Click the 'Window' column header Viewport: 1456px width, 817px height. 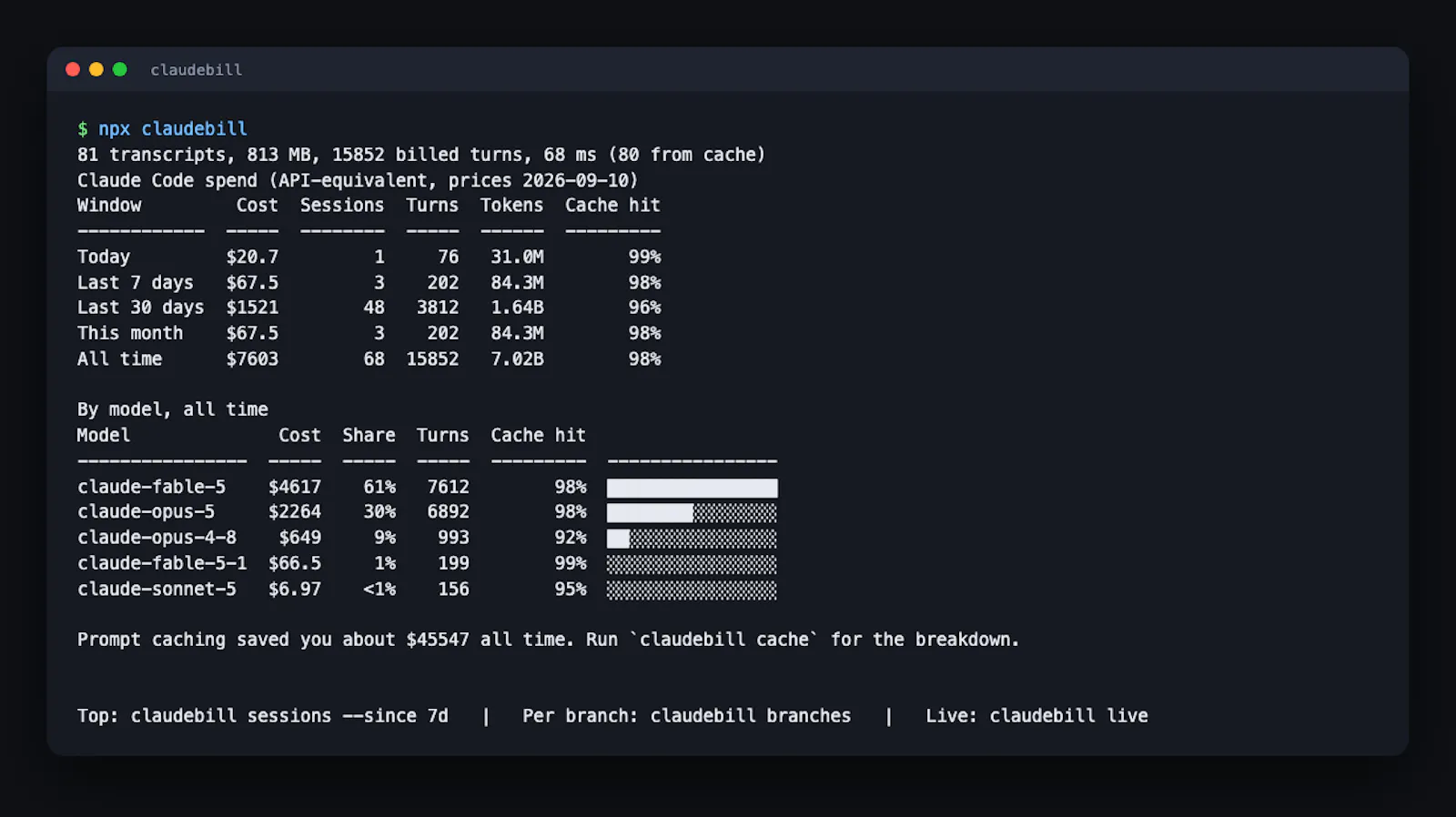109,206
